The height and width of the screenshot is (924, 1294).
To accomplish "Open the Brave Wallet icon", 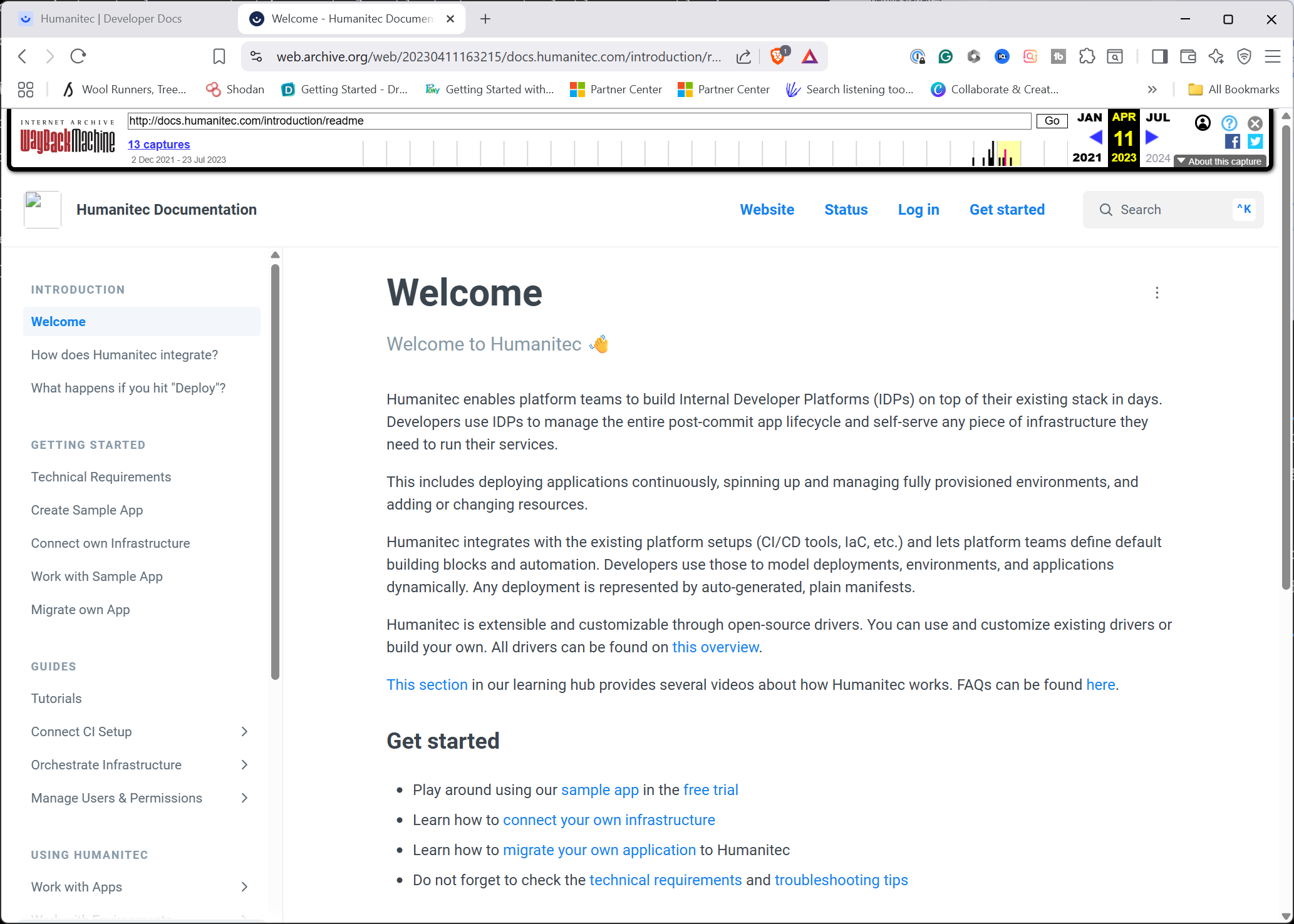I will [x=1188, y=56].
